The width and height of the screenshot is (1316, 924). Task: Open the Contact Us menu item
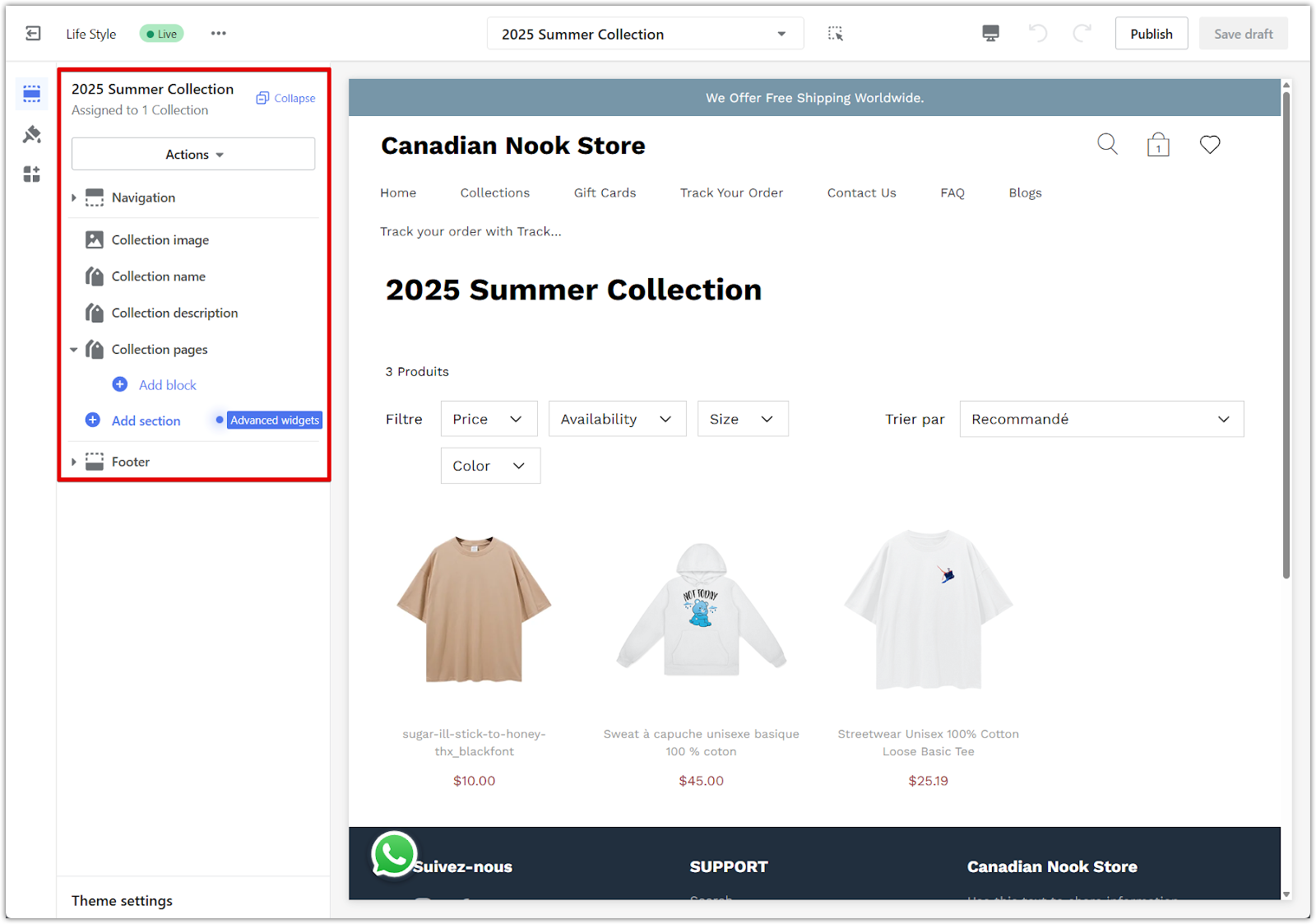pyautogui.click(x=861, y=193)
